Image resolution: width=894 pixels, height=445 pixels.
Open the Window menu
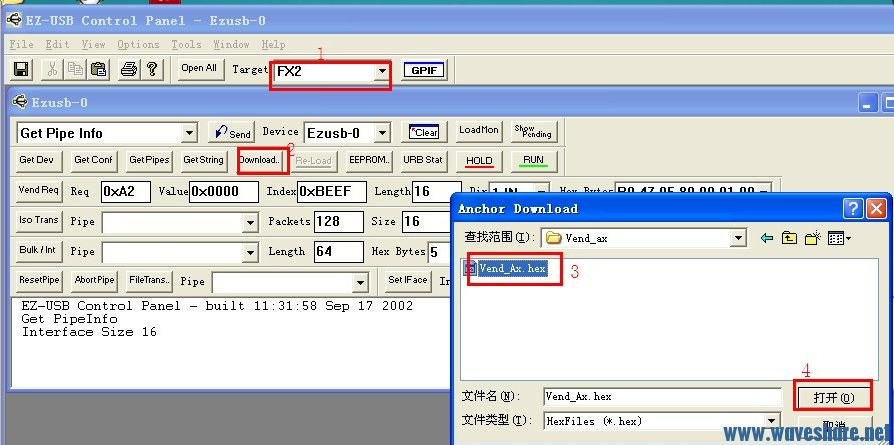[231, 44]
